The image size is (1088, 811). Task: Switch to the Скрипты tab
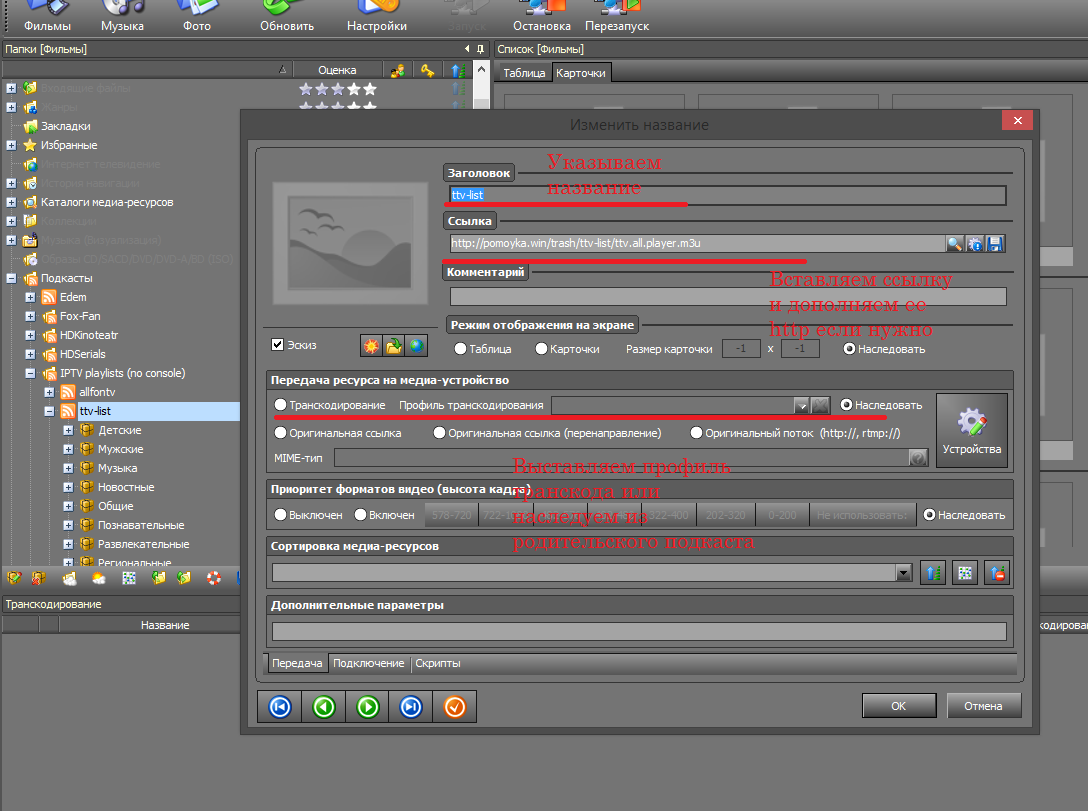pyautogui.click(x=437, y=663)
